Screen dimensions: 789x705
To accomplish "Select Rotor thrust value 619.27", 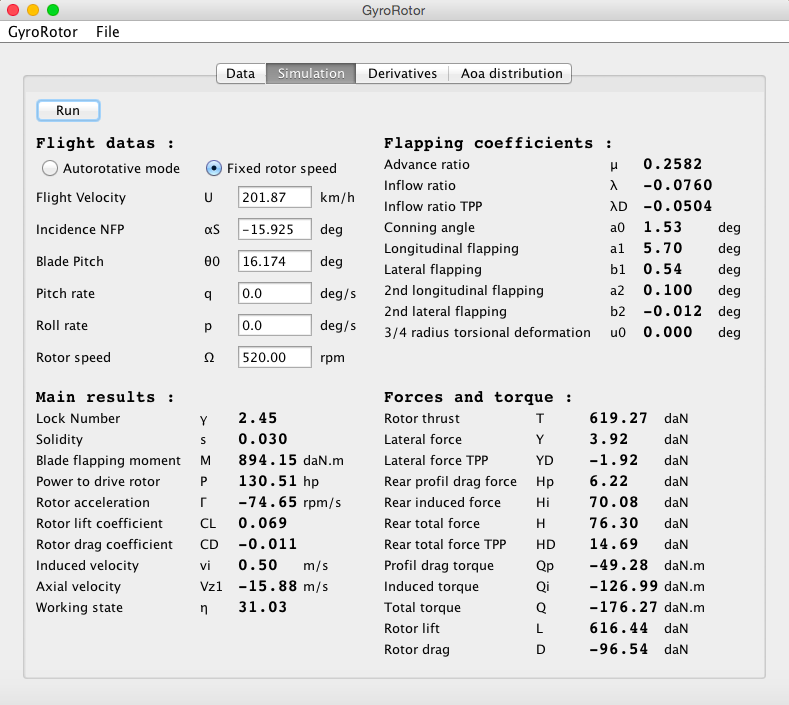I will [x=618, y=418].
